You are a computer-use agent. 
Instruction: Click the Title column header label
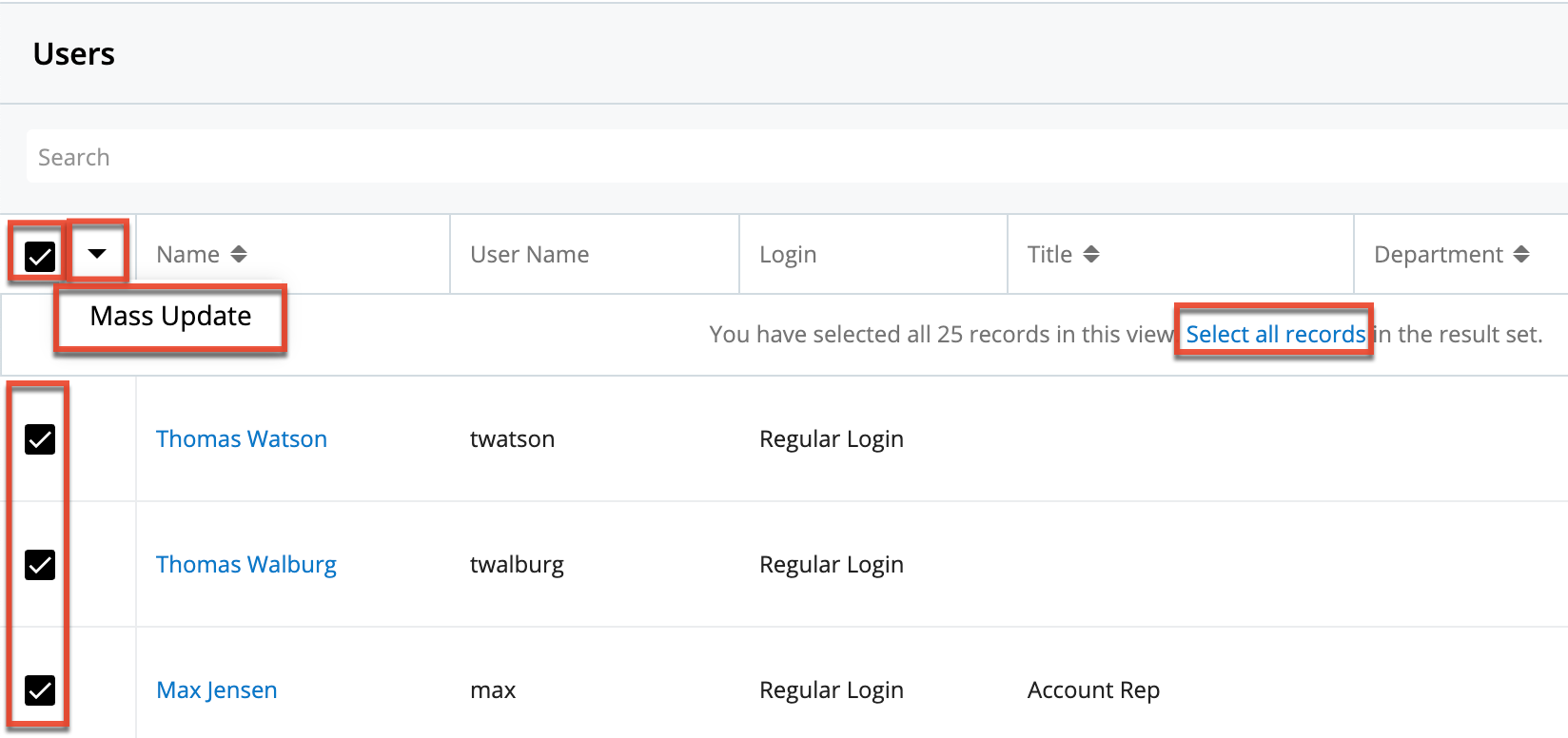pos(1049,255)
